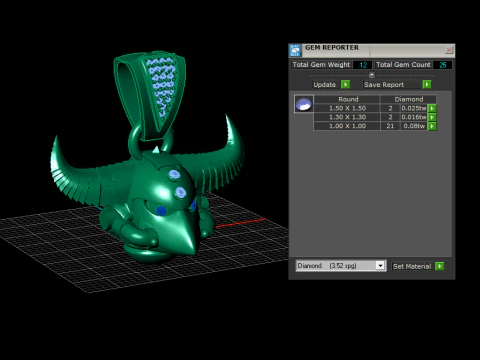Click the 0.08tw weight cell
This screenshot has width=480, height=360.
(x=414, y=126)
